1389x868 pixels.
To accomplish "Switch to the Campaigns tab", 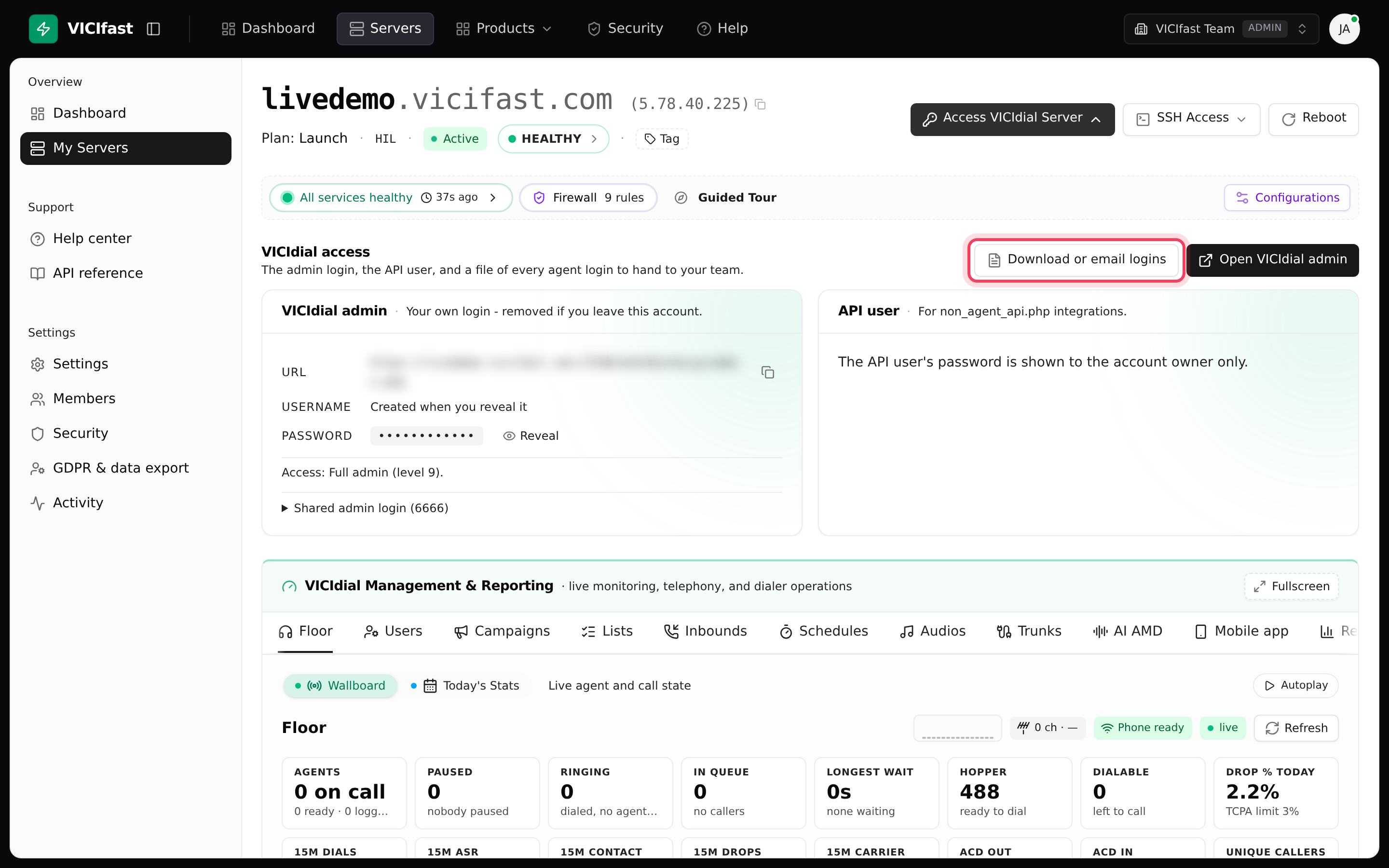I will point(502,632).
